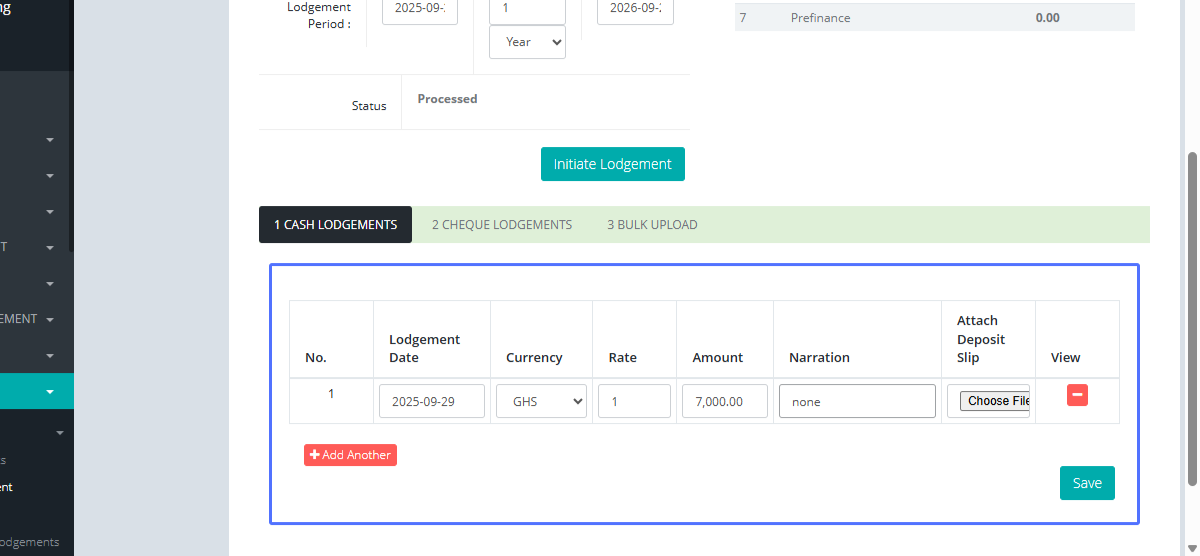Click the lodgement period start date 2025-09 field
The width and height of the screenshot is (1200, 556).
pos(419,9)
